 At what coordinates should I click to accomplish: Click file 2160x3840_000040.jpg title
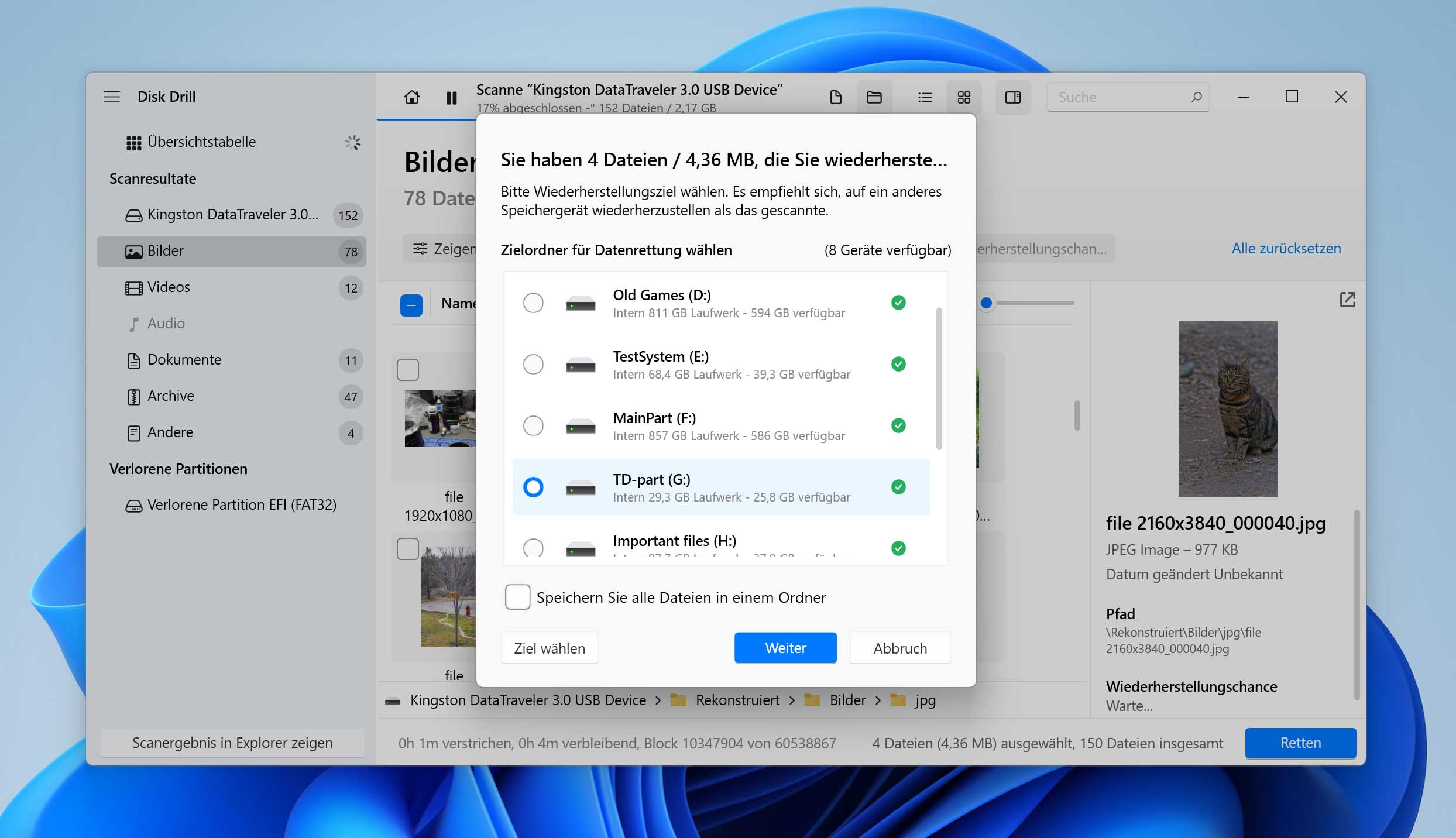click(x=1215, y=523)
